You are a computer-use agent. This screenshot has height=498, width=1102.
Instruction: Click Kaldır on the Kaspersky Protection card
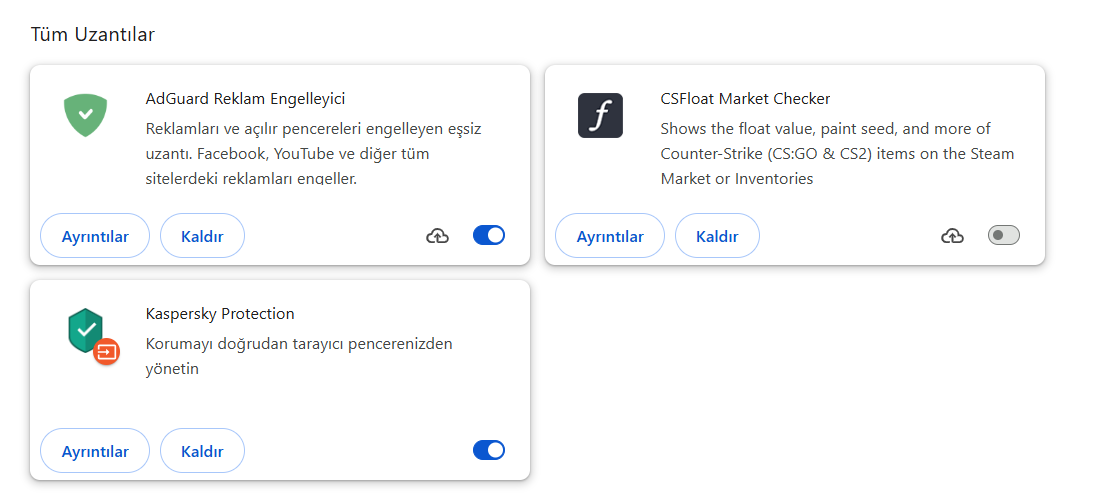coord(202,451)
